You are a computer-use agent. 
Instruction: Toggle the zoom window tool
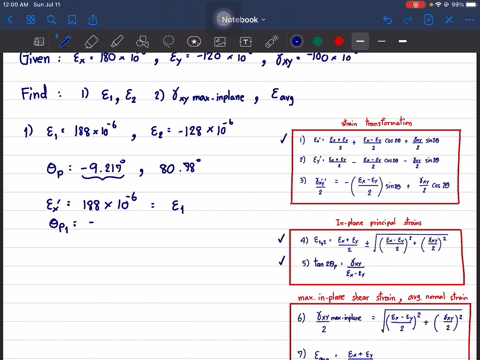point(39,42)
